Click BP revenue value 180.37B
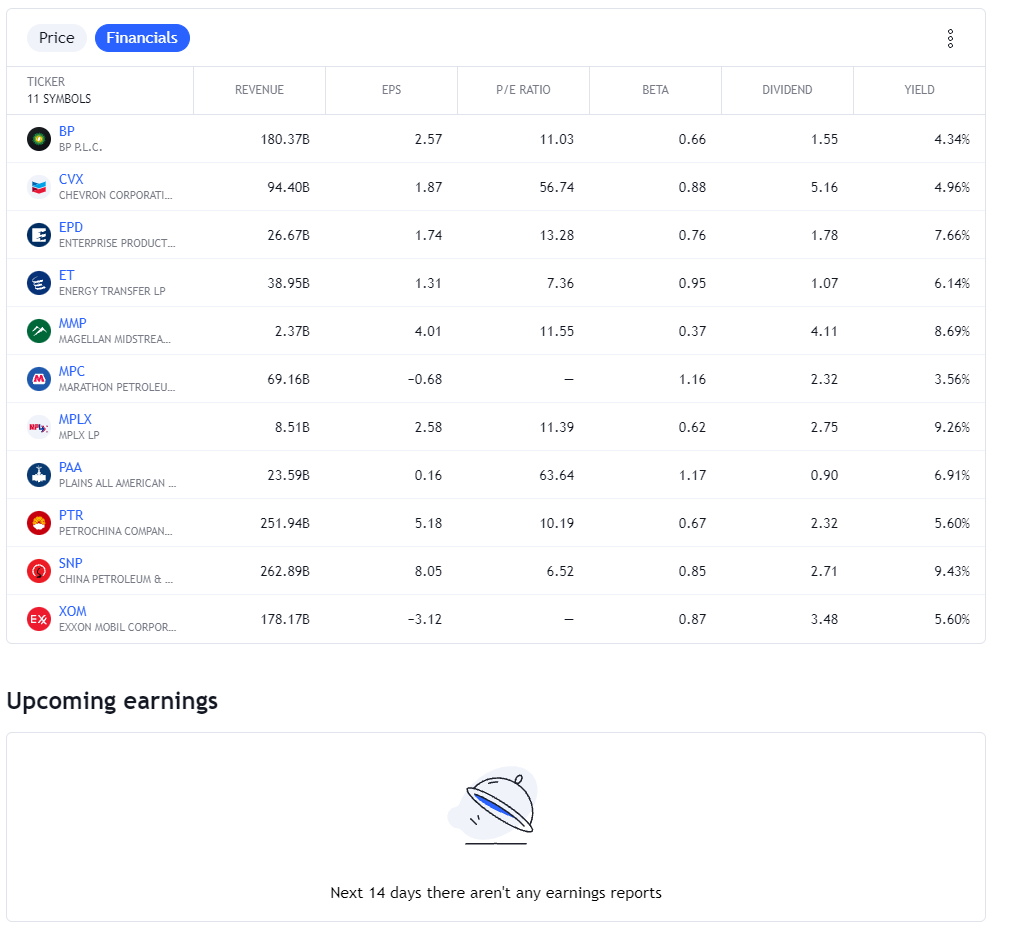The image size is (1023, 928). point(285,139)
